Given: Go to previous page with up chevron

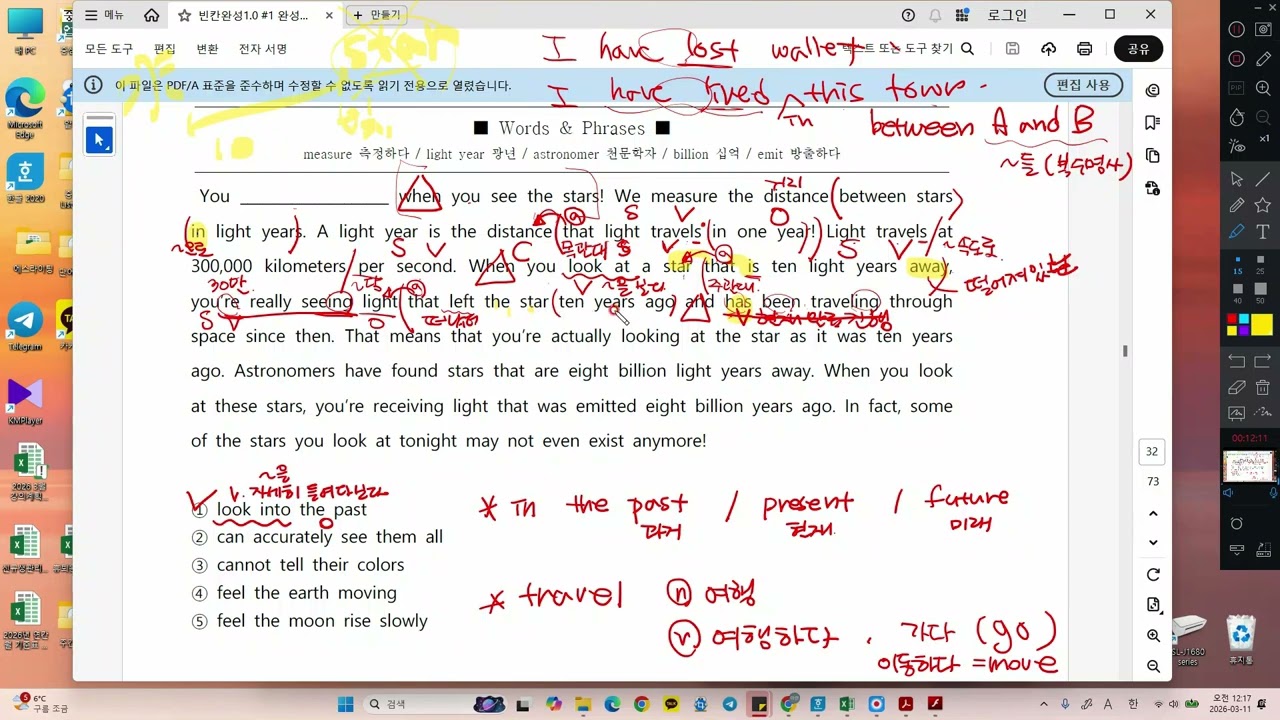Looking at the screenshot, I should point(1152,514).
